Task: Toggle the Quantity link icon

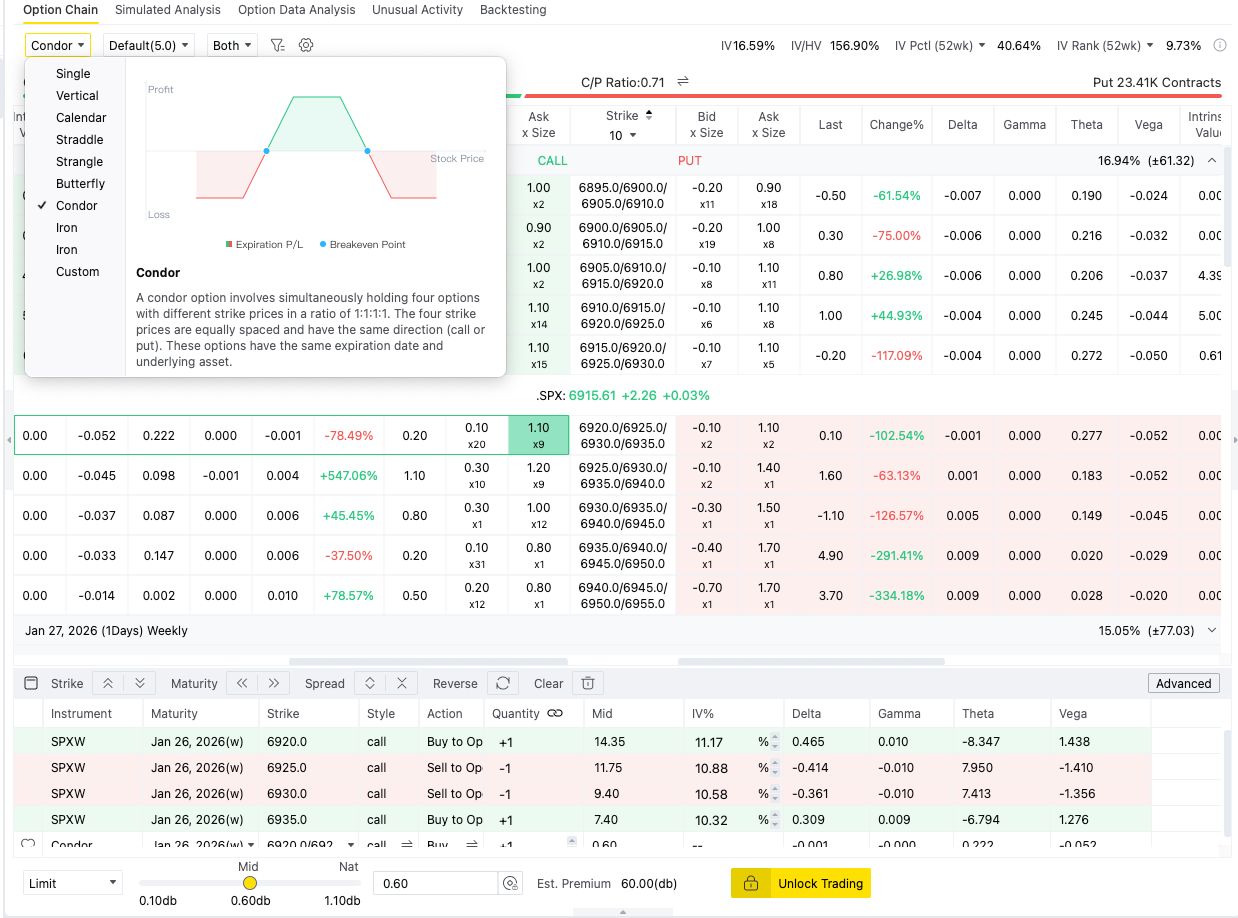Action: tap(555, 713)
